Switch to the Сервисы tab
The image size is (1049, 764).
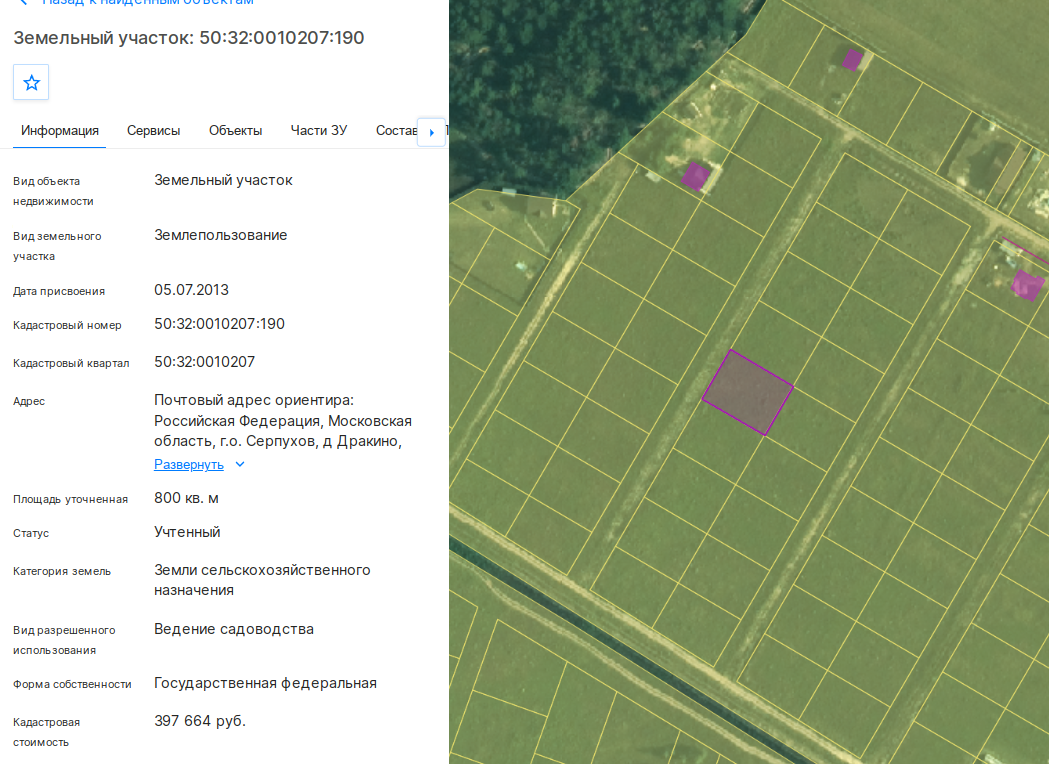tap(153, 130)
